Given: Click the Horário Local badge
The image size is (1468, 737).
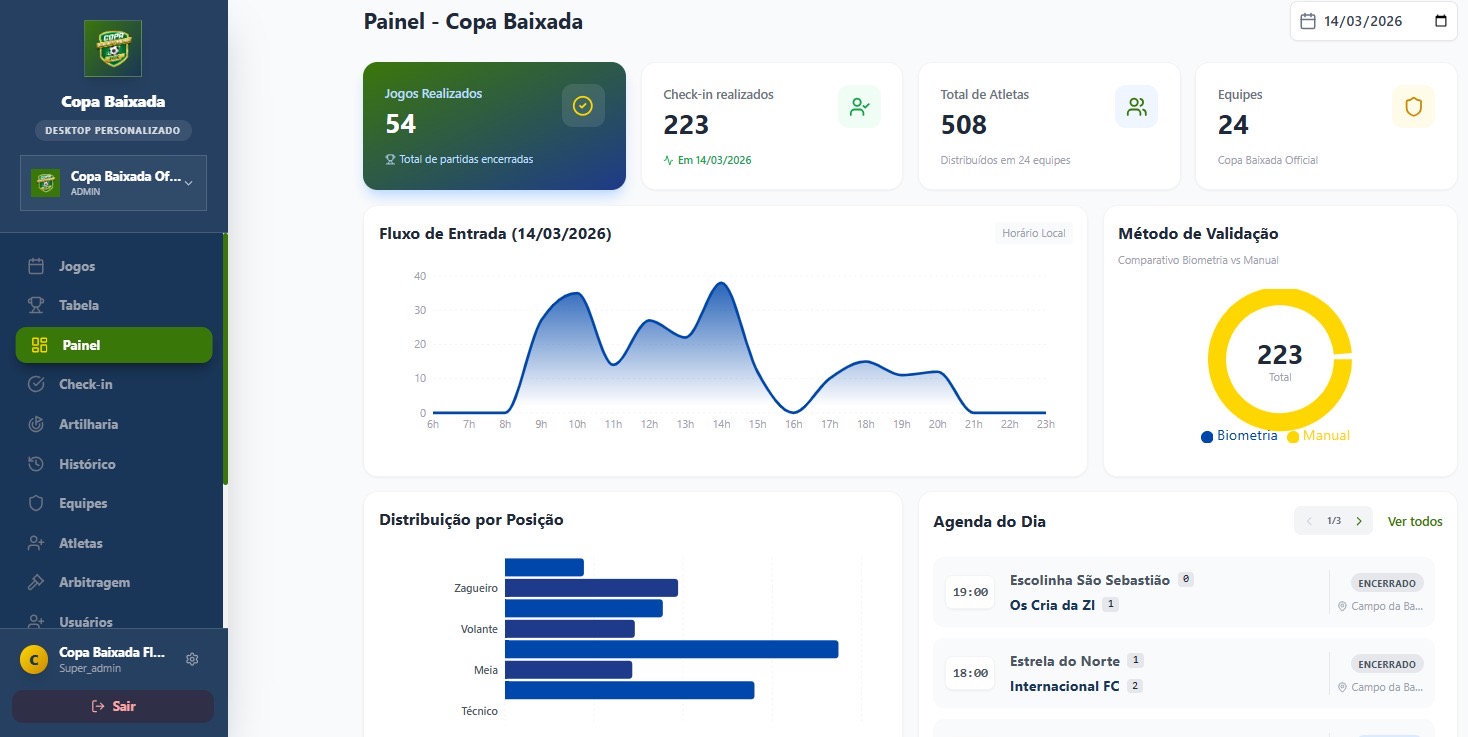Looking at the screenshot, I should (1034, 233).
